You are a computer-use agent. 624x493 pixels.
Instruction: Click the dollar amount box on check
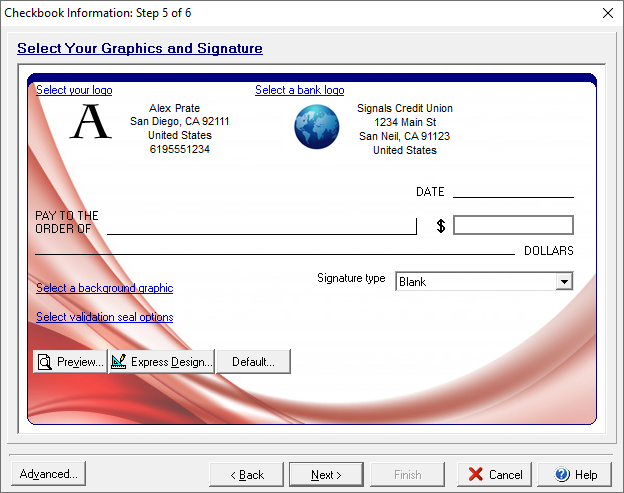[513, 225]
